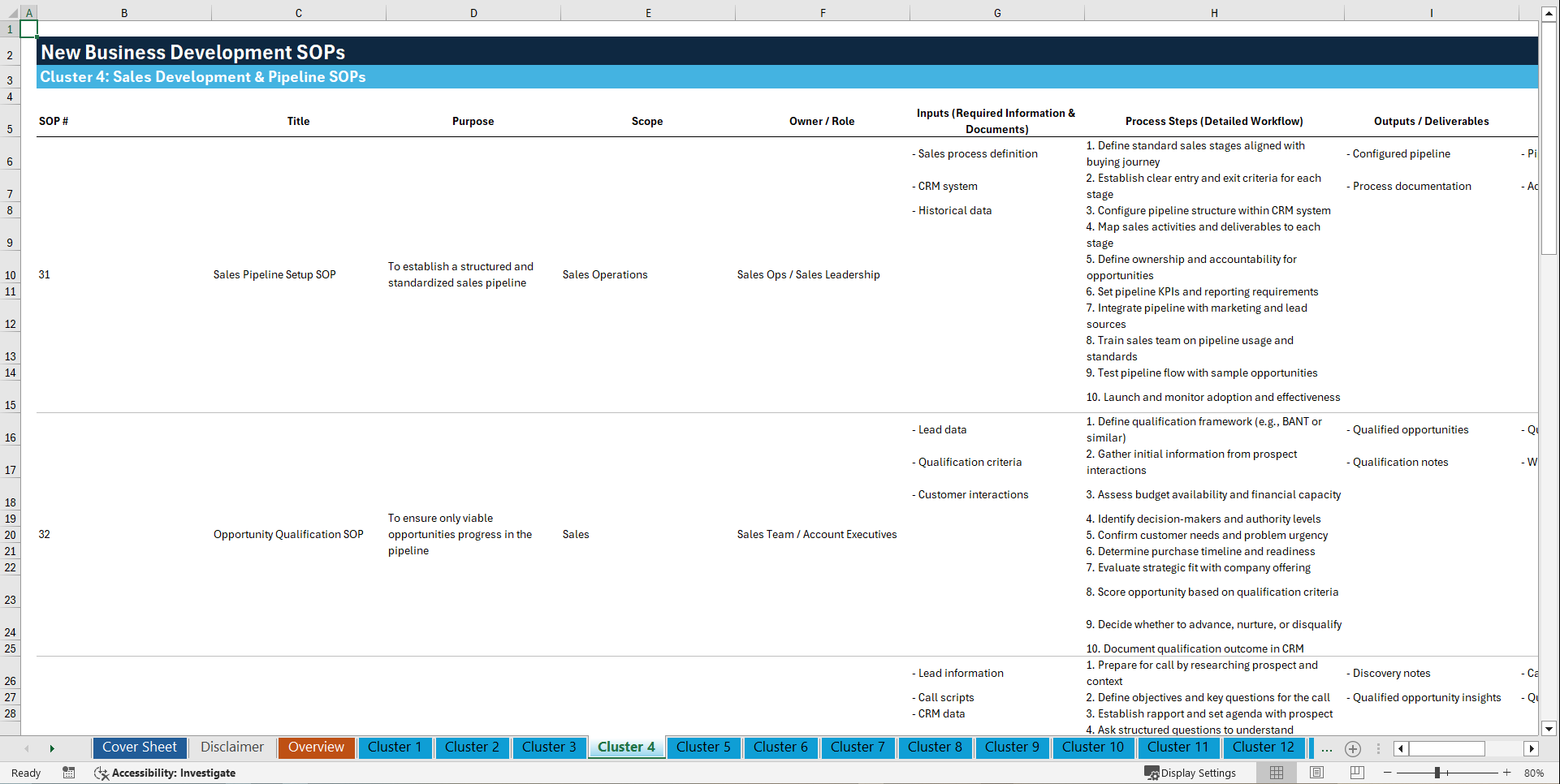
Task: Open Page Layout view icon
Action: (x=1317, y=773)
